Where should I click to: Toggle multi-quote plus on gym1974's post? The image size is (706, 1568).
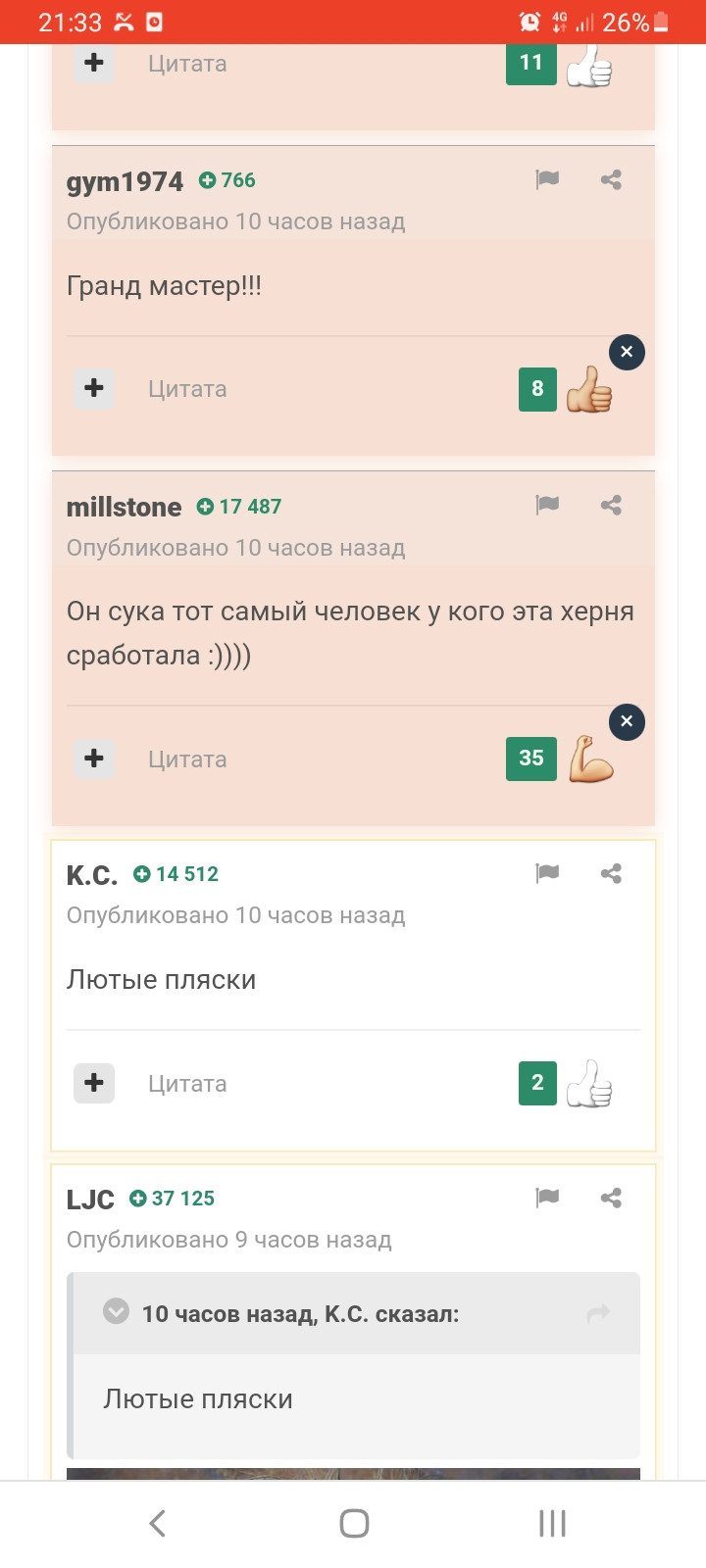point(94,388)
